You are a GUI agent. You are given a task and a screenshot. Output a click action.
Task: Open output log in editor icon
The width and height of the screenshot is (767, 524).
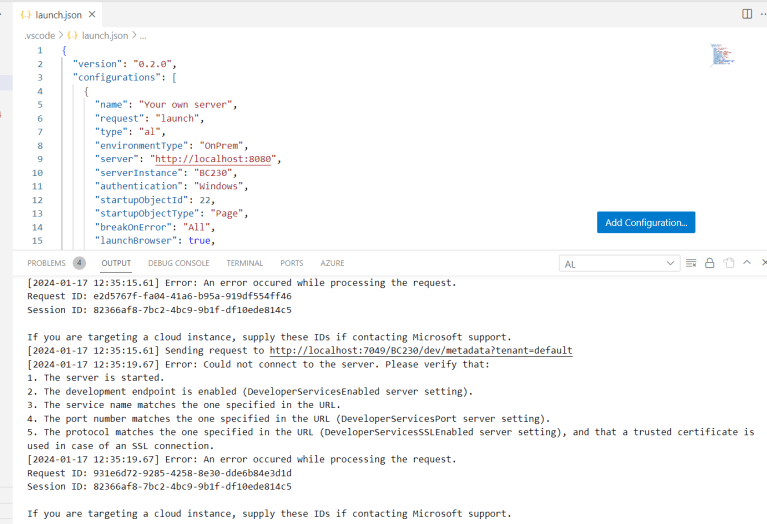pos(729,263)
